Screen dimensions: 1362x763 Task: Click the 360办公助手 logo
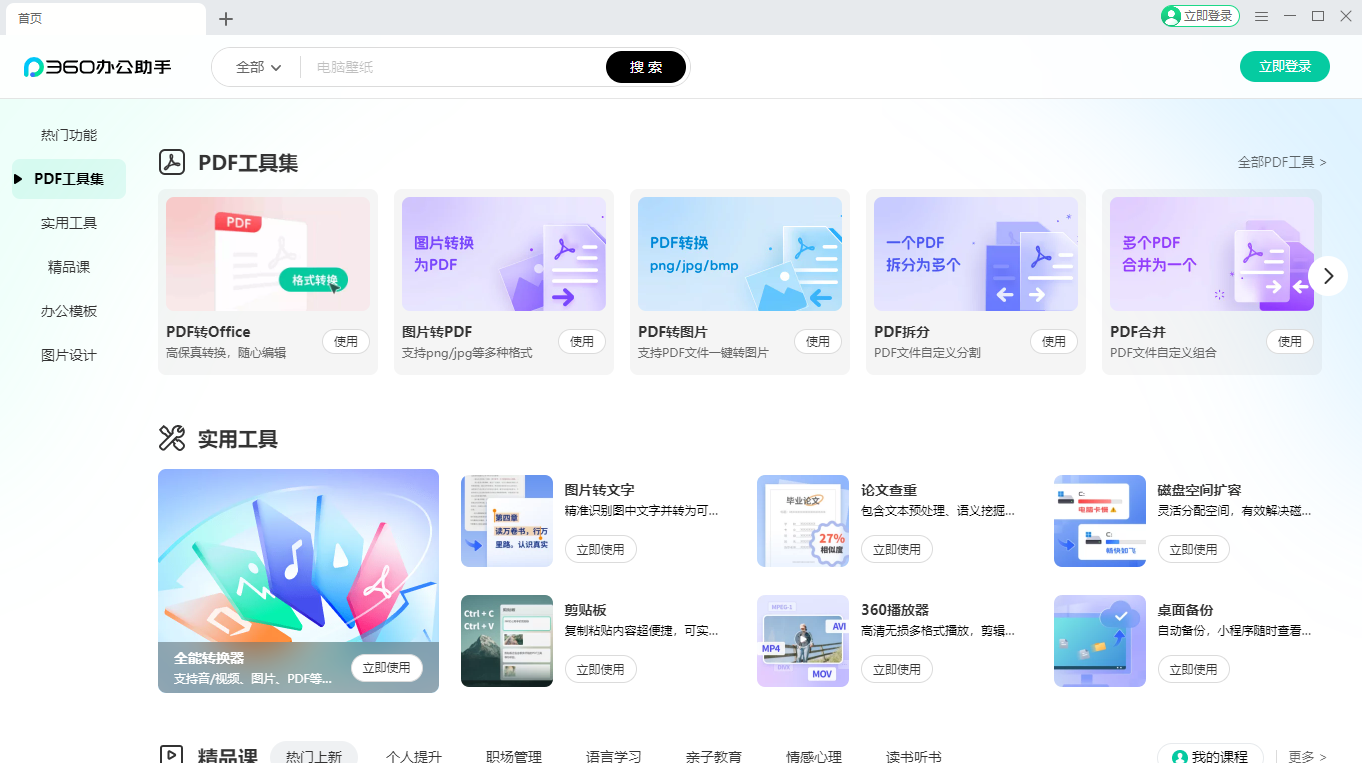(98, 67)
